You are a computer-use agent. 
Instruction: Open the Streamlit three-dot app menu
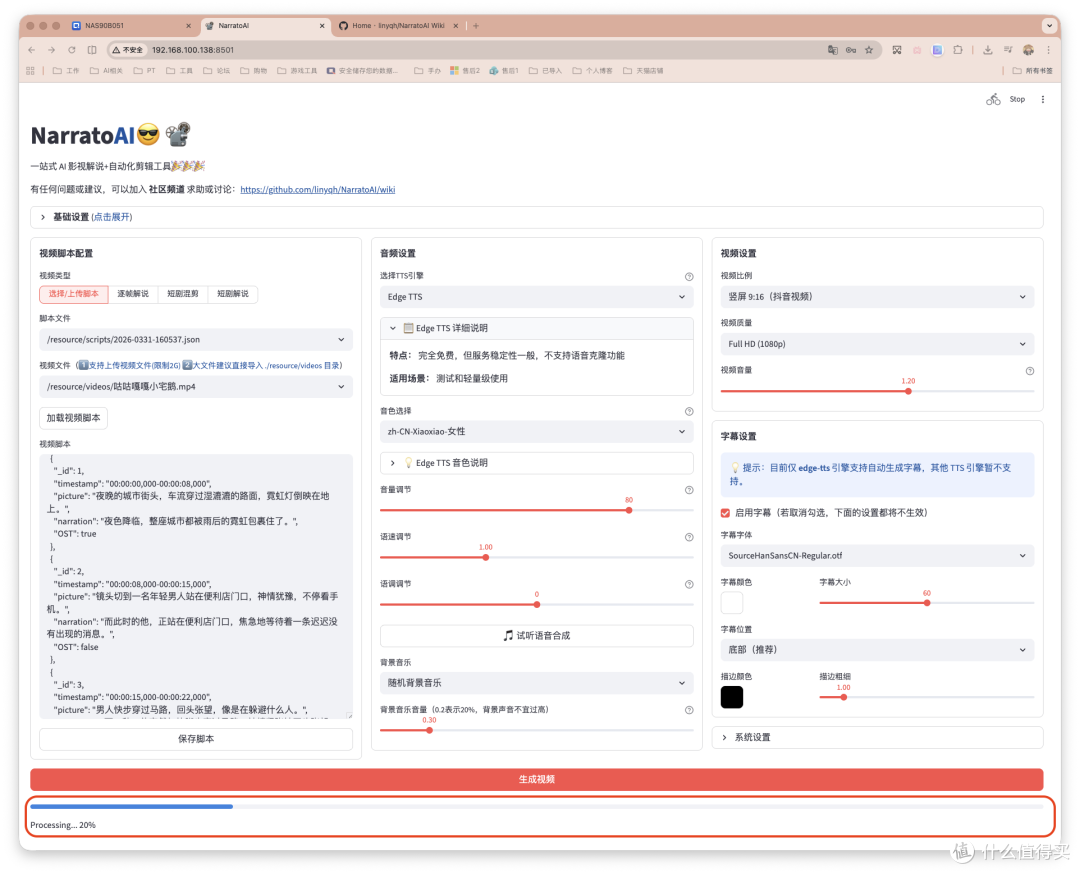[x=1043, y=99]
